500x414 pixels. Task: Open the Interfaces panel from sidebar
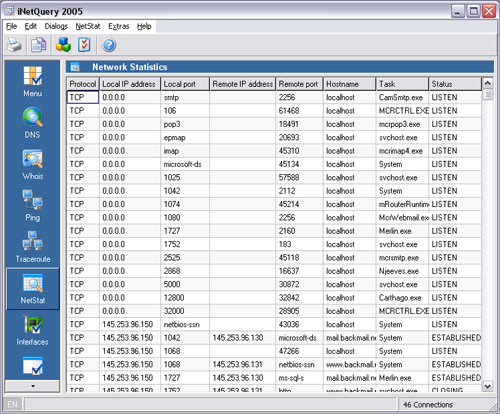pyautogui.click(x=32, y=330)
